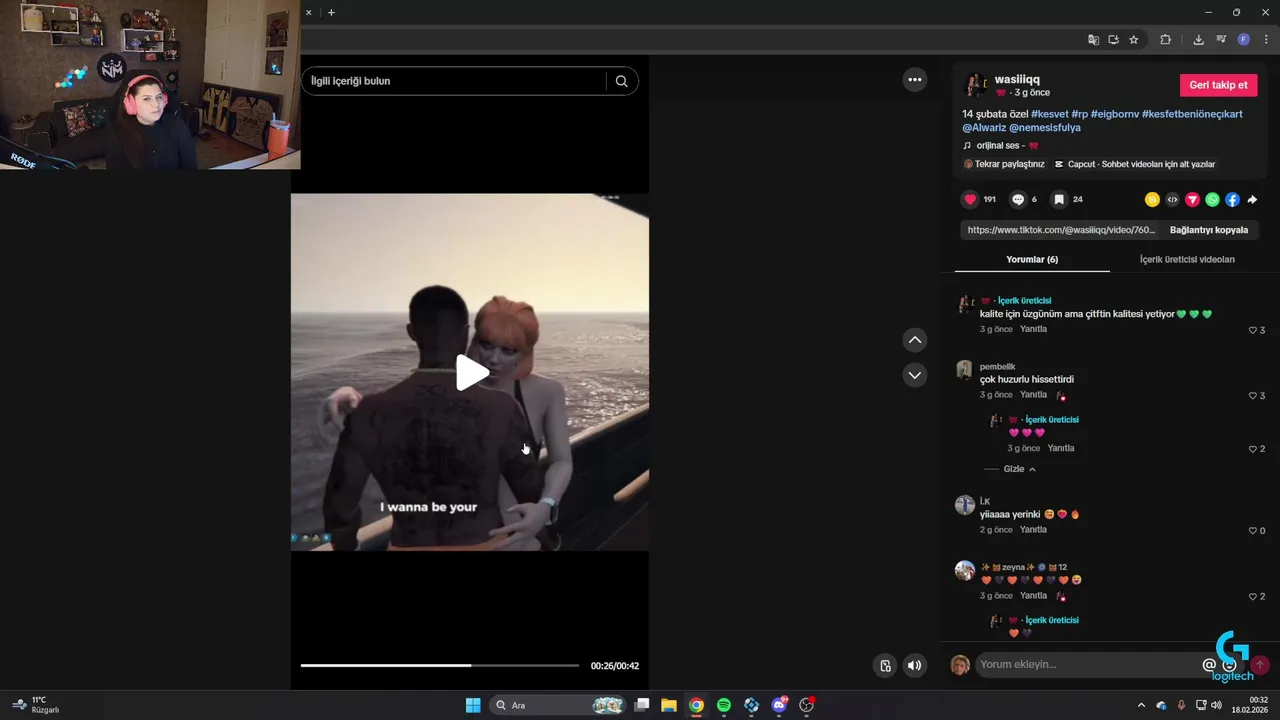Go to previous video with up arrow

915,340
